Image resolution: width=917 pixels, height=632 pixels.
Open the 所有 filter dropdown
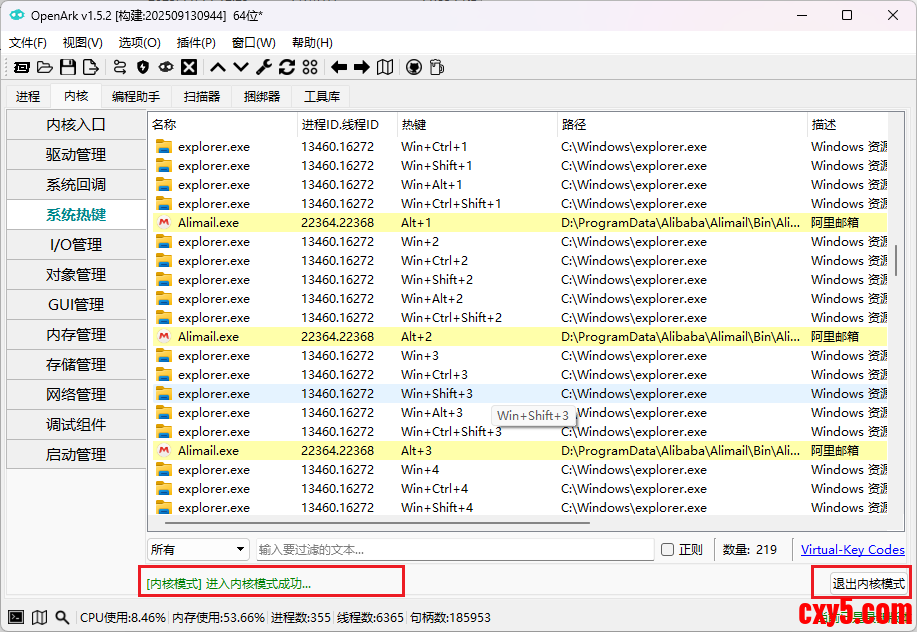point(198,549)
